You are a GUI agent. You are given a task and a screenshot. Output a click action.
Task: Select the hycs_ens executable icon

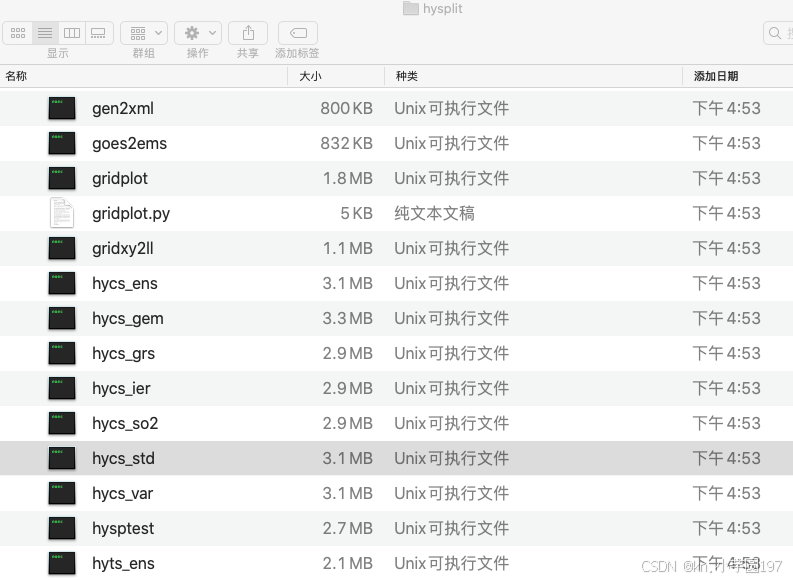point(62,283)
